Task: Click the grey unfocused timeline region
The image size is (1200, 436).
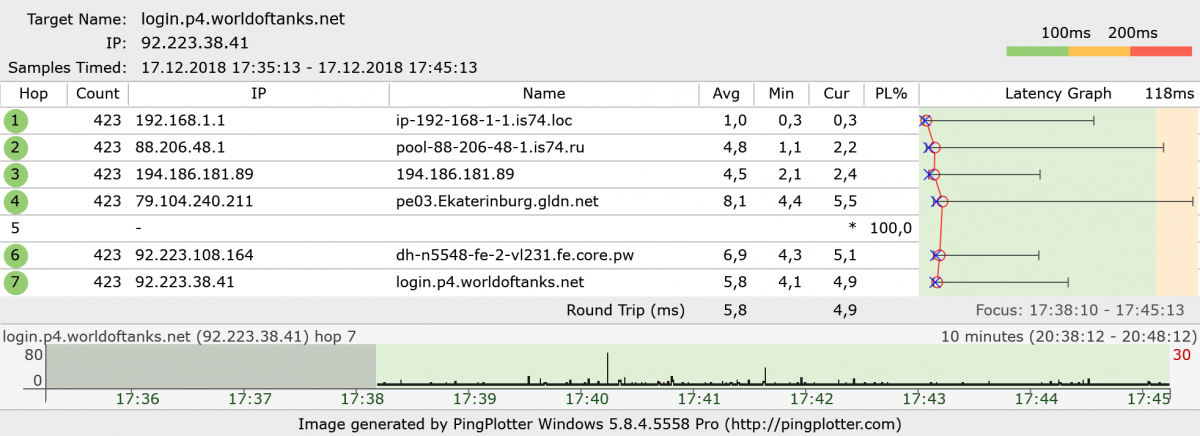Action: coord(211,366)
